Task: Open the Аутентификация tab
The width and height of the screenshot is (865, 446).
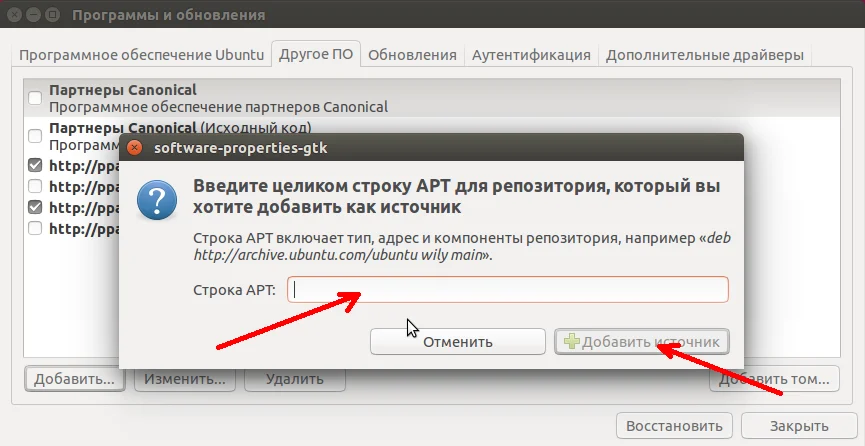Action: coord(531,55)
